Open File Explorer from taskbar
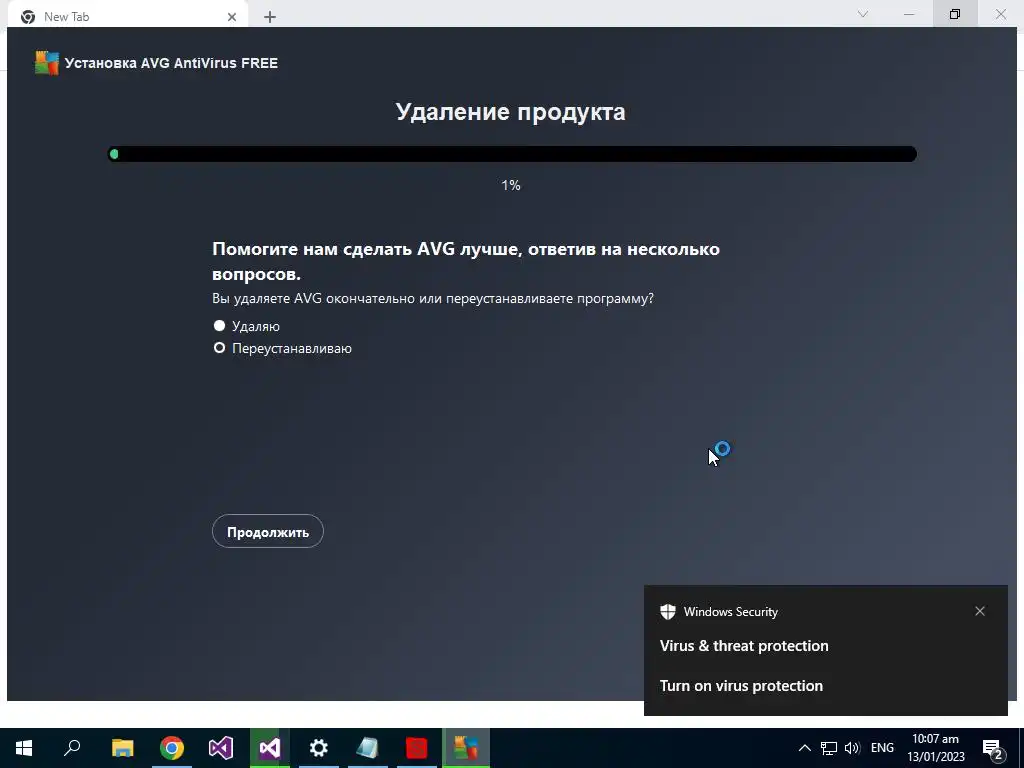 [122, 748]
